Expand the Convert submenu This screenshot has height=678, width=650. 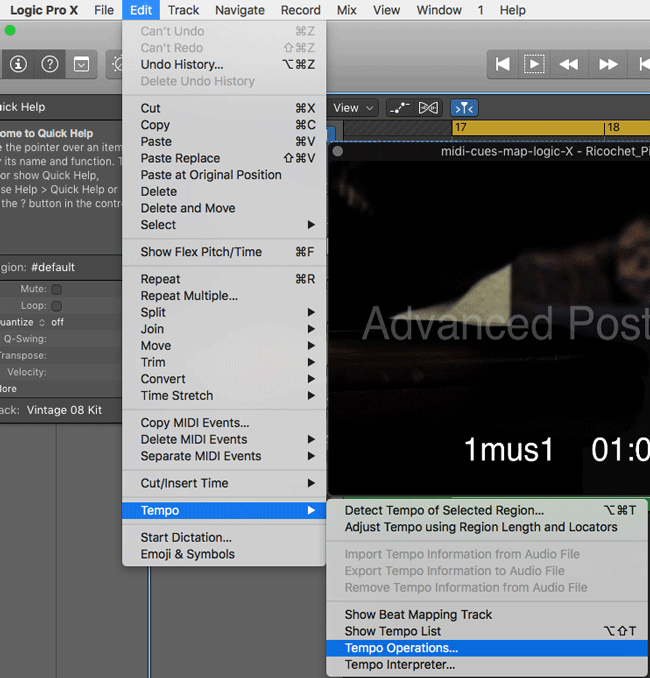[224, 379]
